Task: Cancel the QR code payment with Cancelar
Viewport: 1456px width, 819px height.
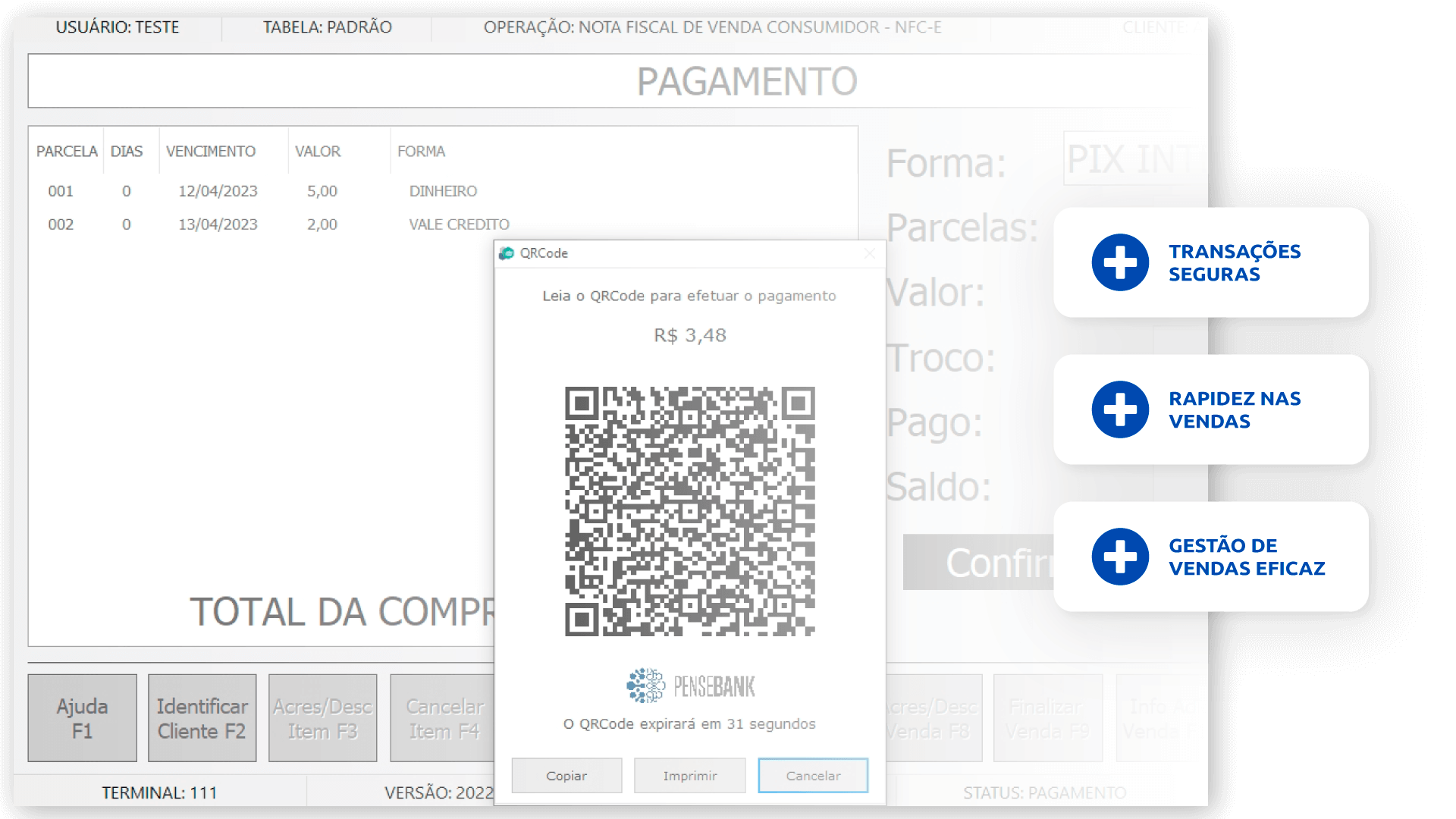Action: [x=813, y=775]
